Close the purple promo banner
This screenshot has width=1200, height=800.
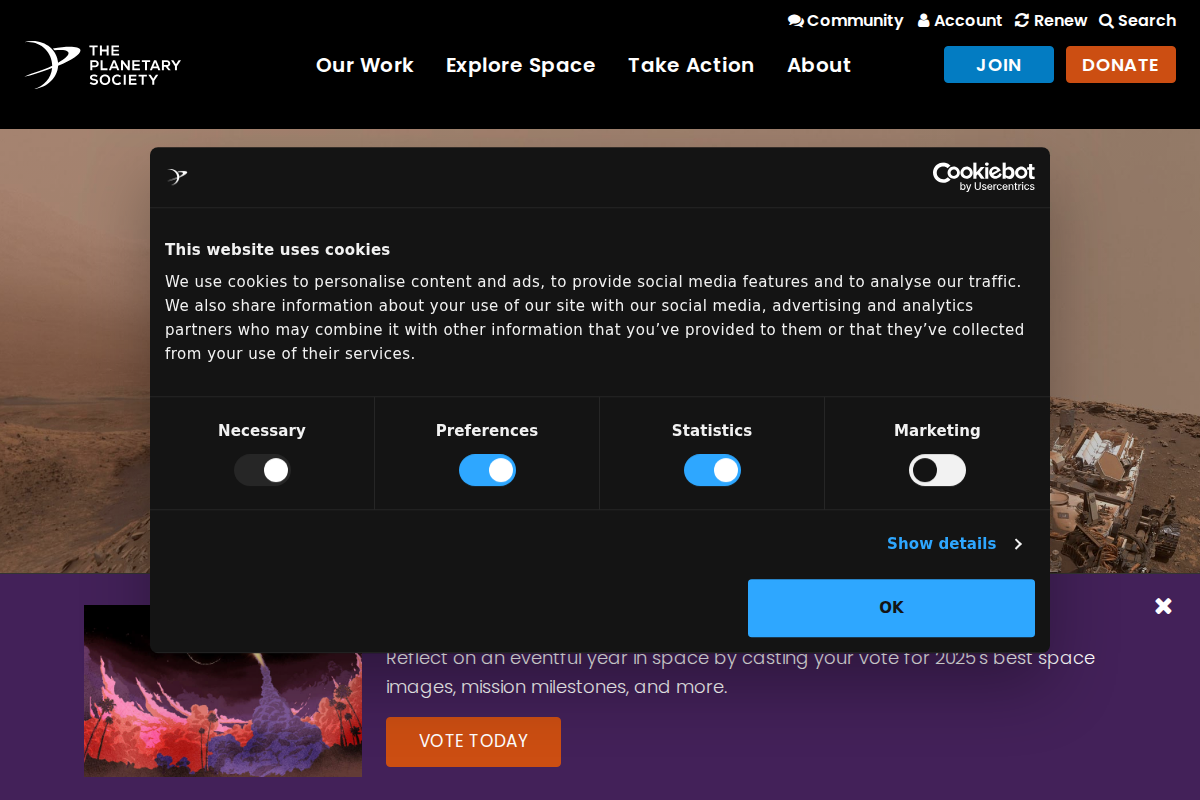pyautogui.click(x=1163, y=606)
